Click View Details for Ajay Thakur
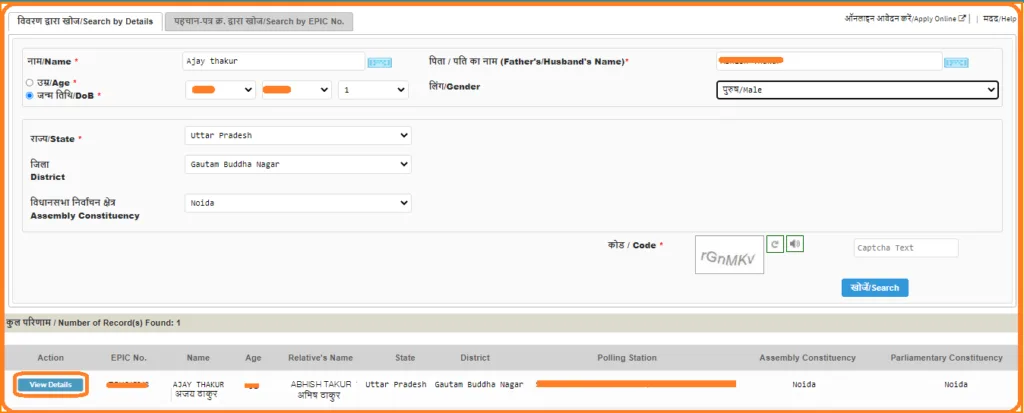This screenshot has height=413, width=1024. (x=51, y=385)
